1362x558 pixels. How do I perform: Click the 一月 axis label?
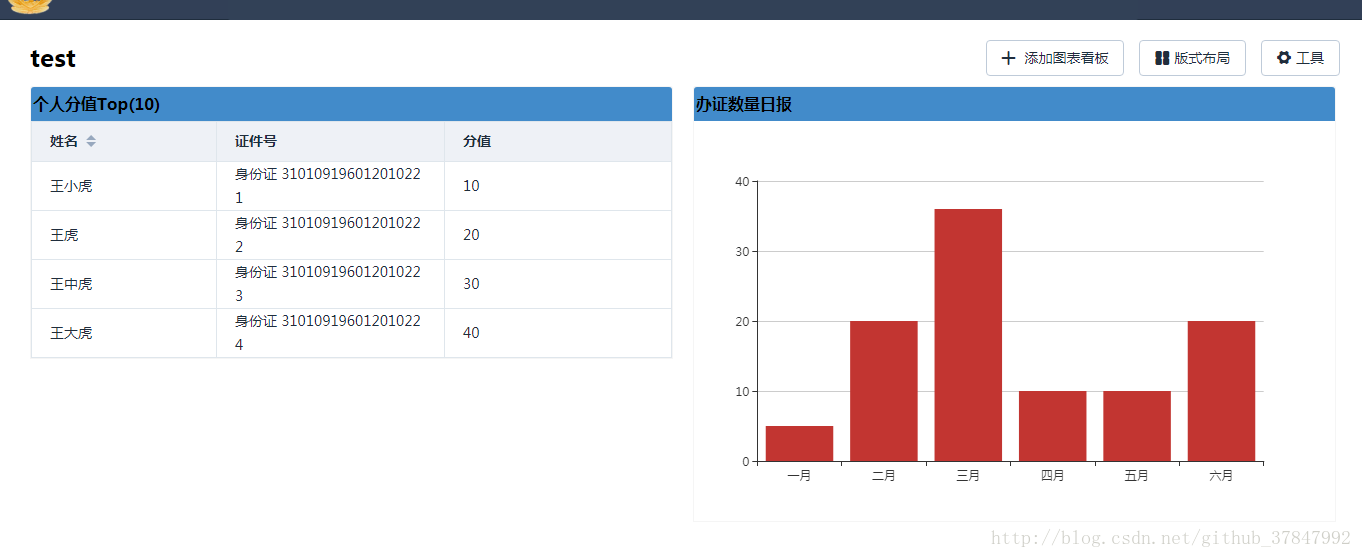[x=799, y=476]
